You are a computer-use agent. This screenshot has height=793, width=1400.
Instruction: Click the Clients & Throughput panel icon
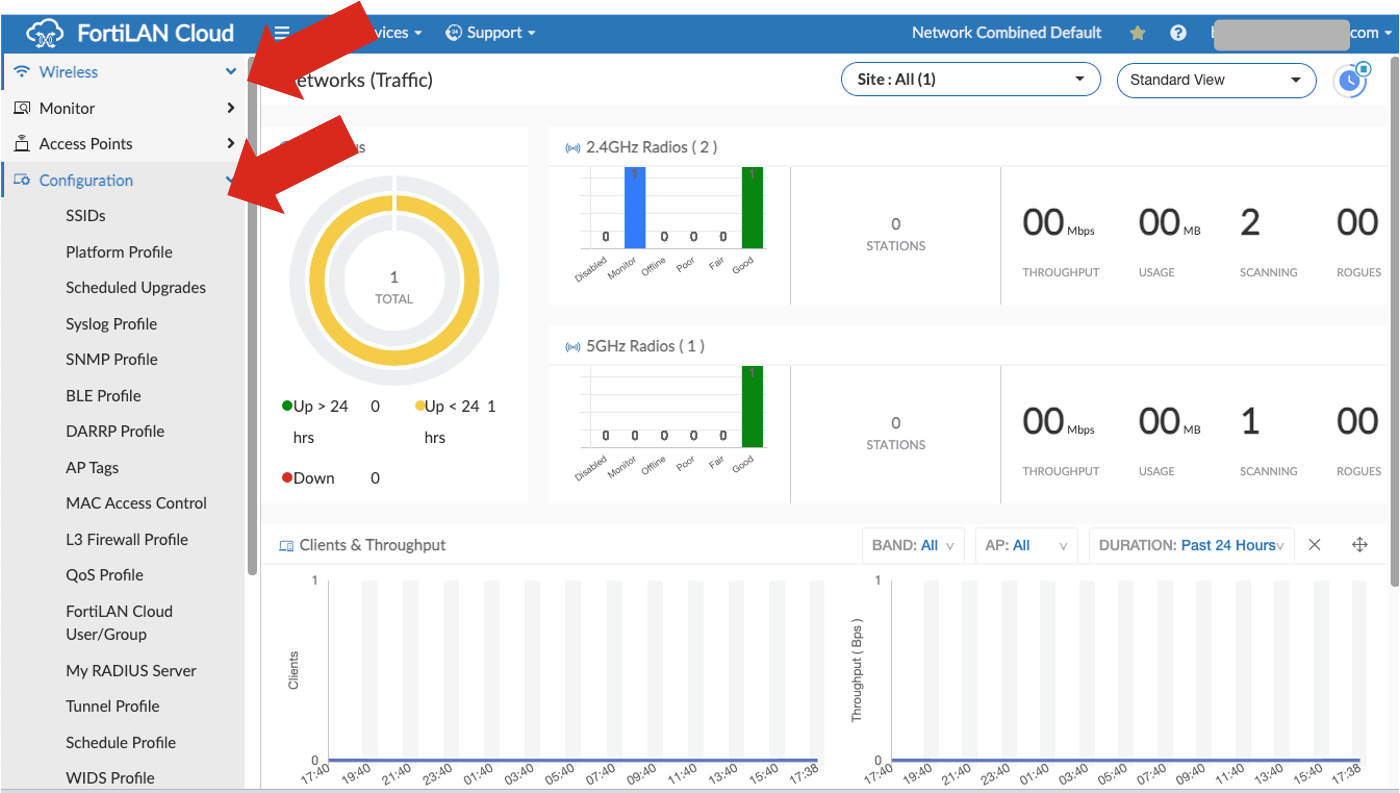click(285, 545)
